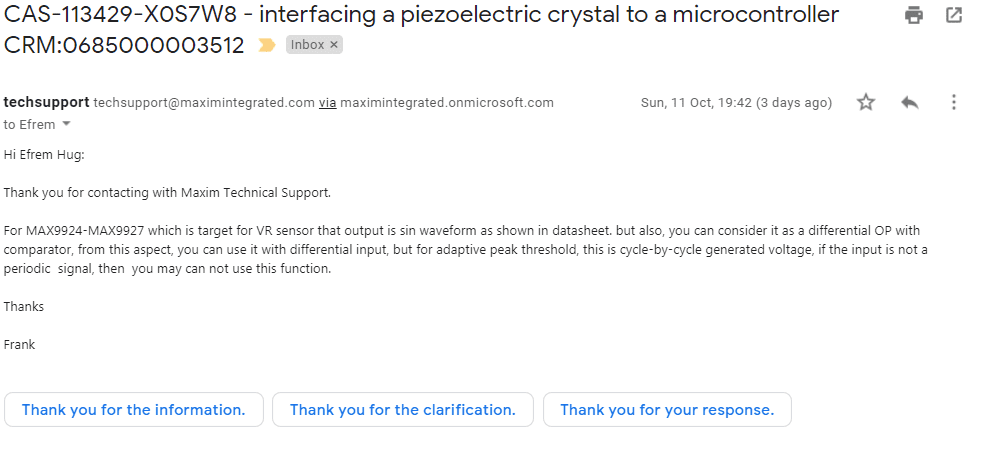994x450 pixels.
Task: Click the Print all icon
Action: tap(913, 15)
